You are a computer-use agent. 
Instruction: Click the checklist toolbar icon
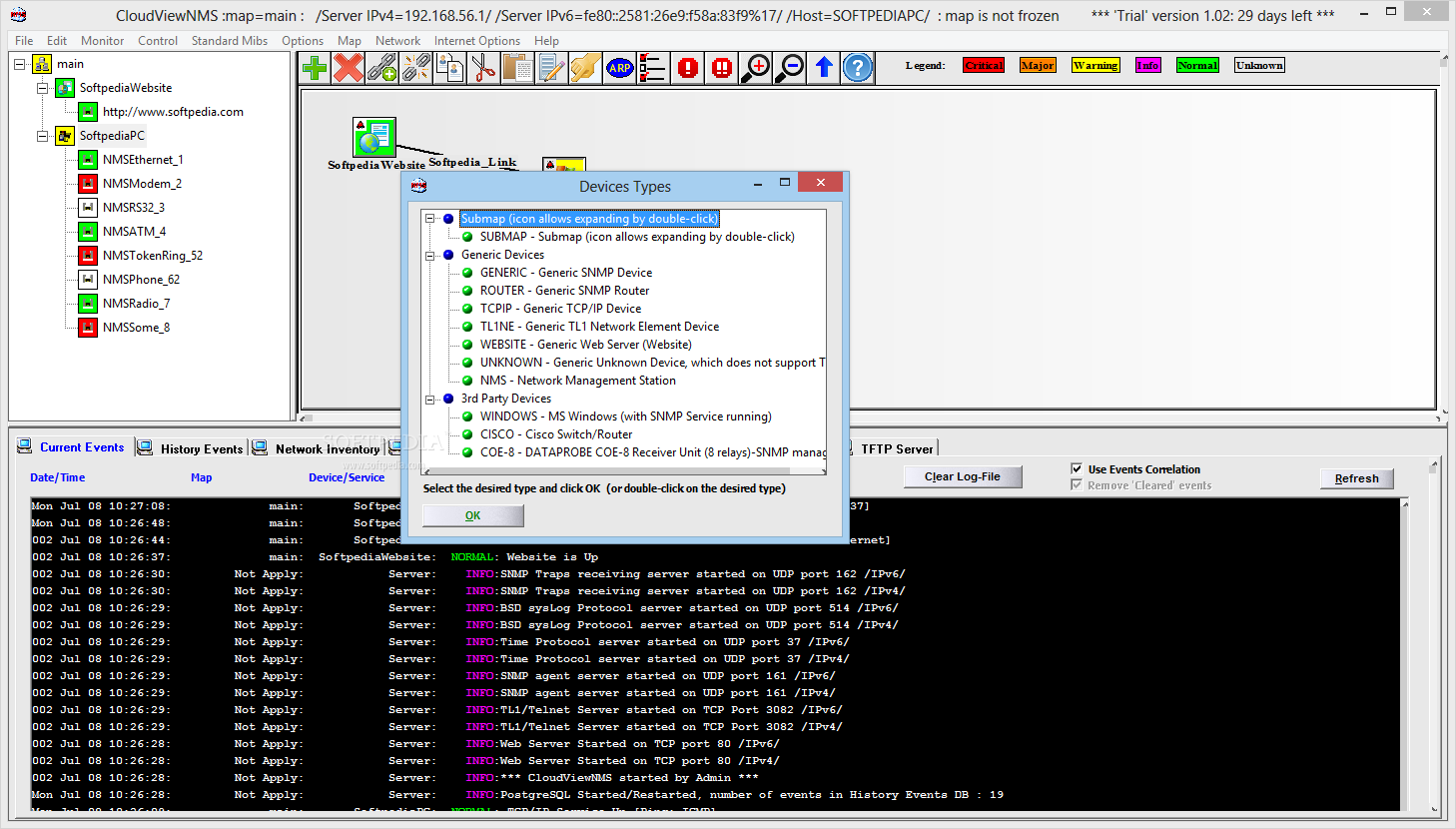(x=654, y=68)
